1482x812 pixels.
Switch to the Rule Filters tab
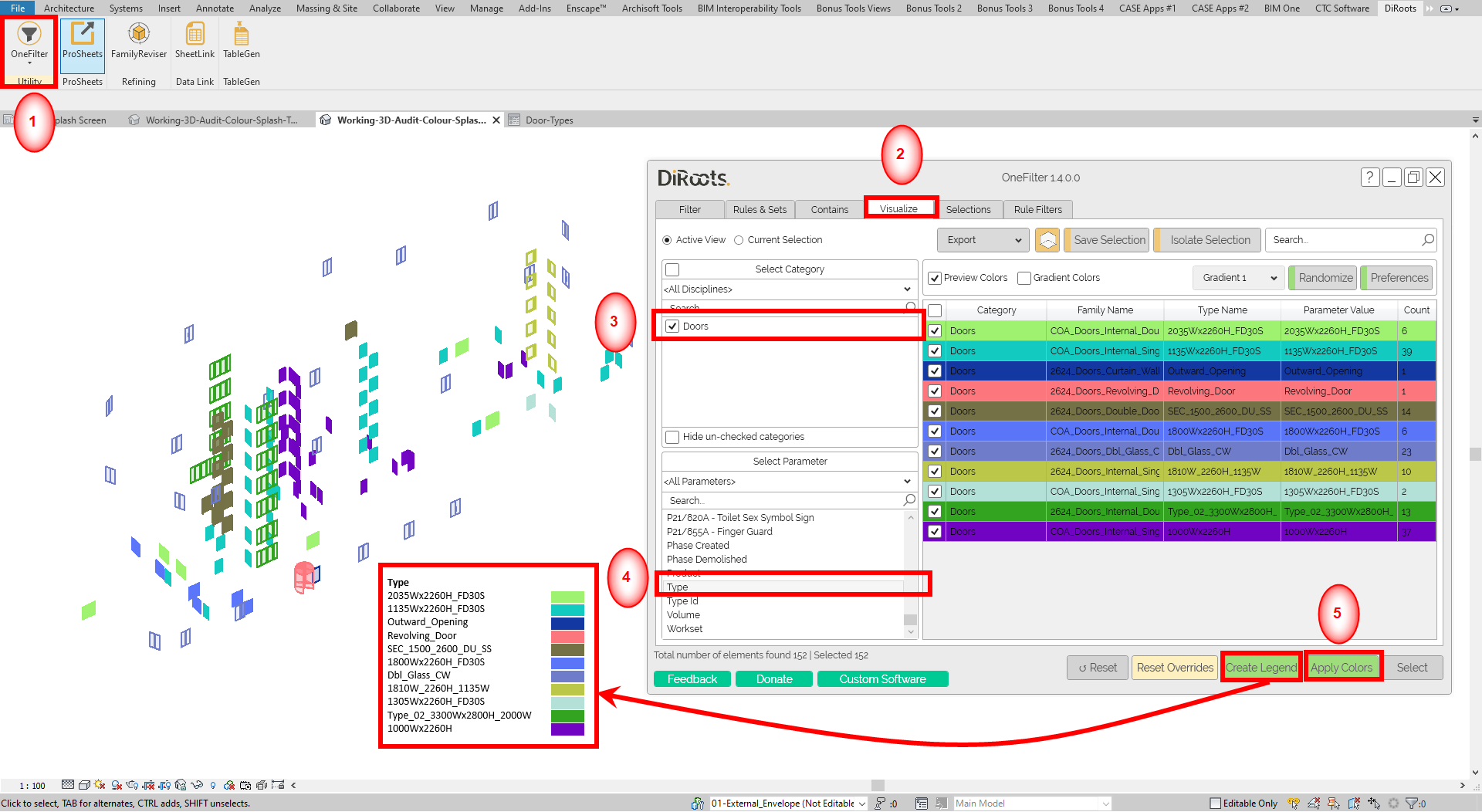[x=1037, y=209]
